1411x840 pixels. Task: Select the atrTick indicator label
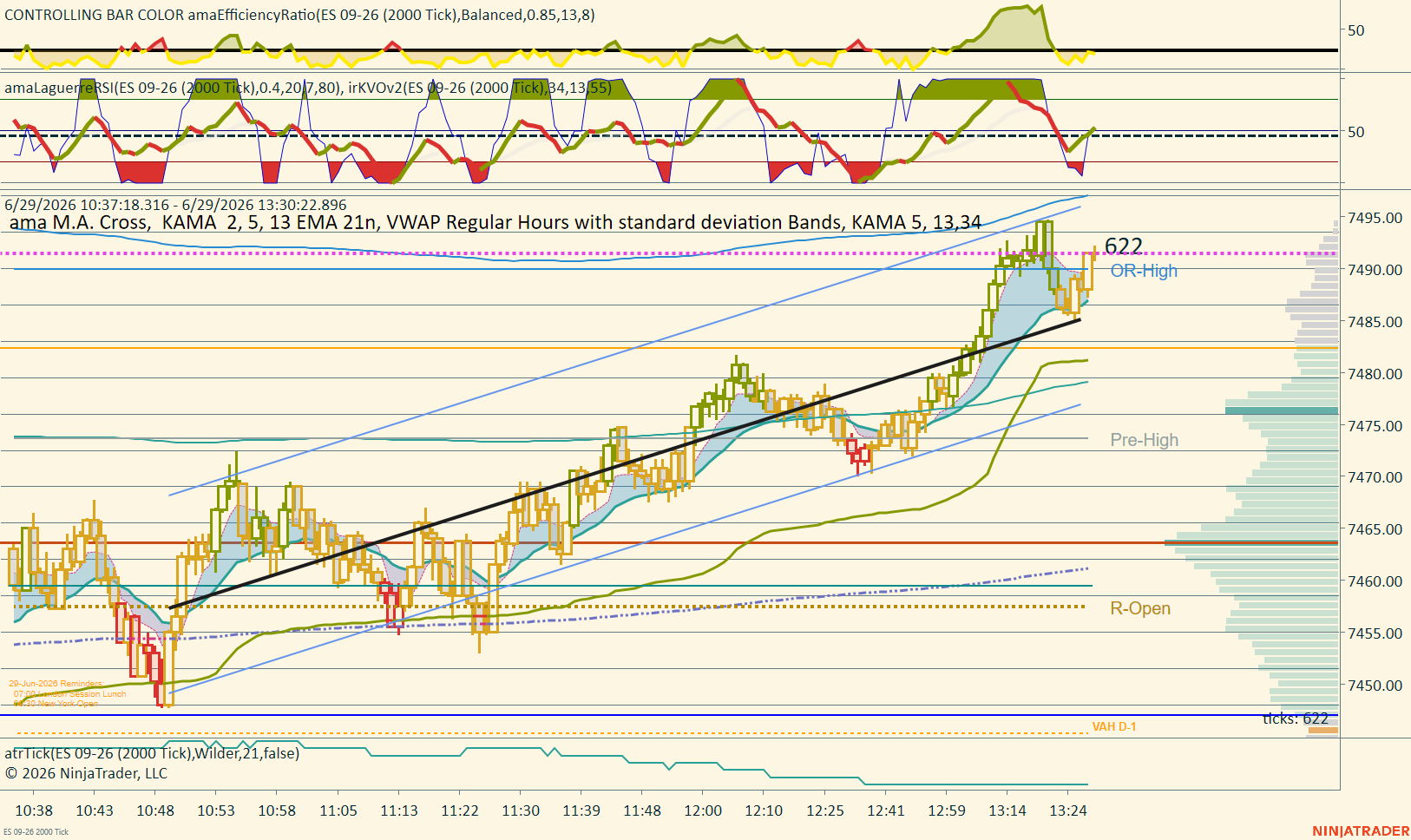152,753
